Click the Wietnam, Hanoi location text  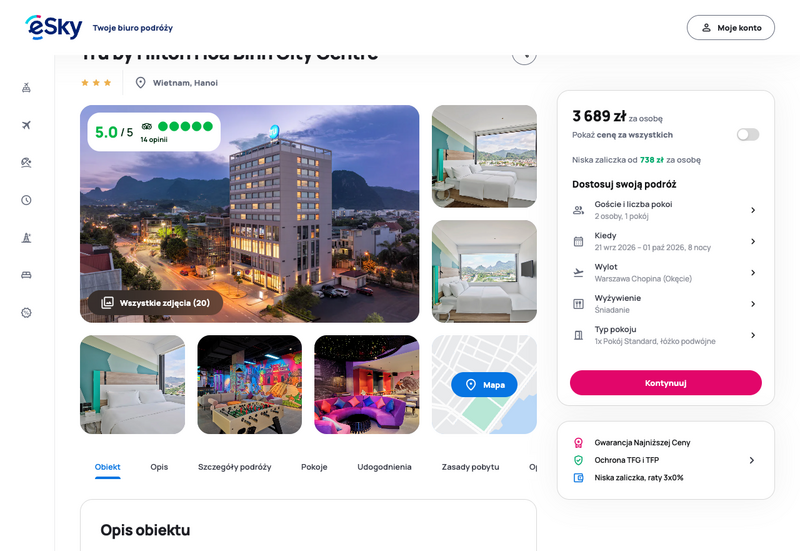click(x=185, y=83)
